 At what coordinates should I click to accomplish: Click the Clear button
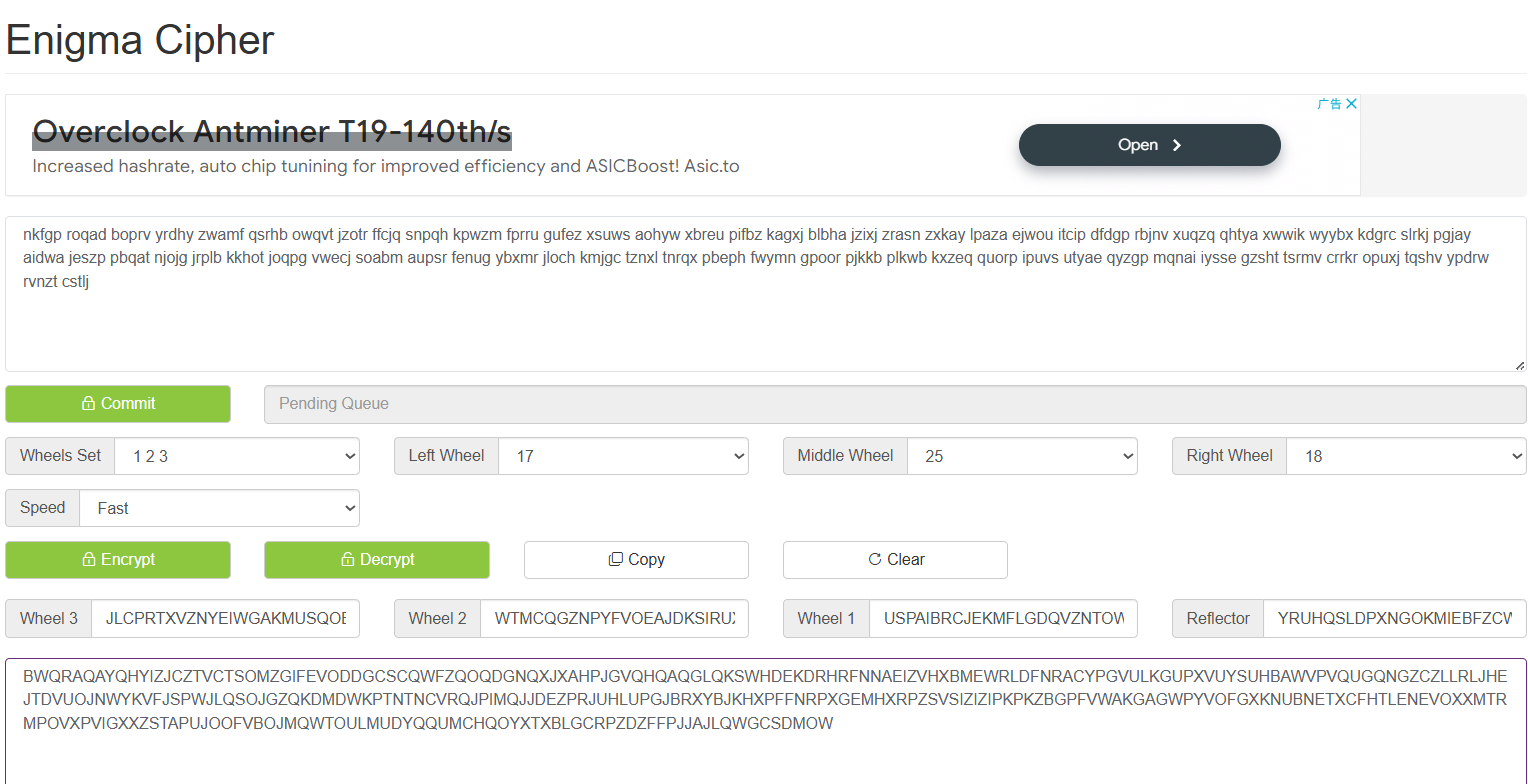(x=895, y=560)
